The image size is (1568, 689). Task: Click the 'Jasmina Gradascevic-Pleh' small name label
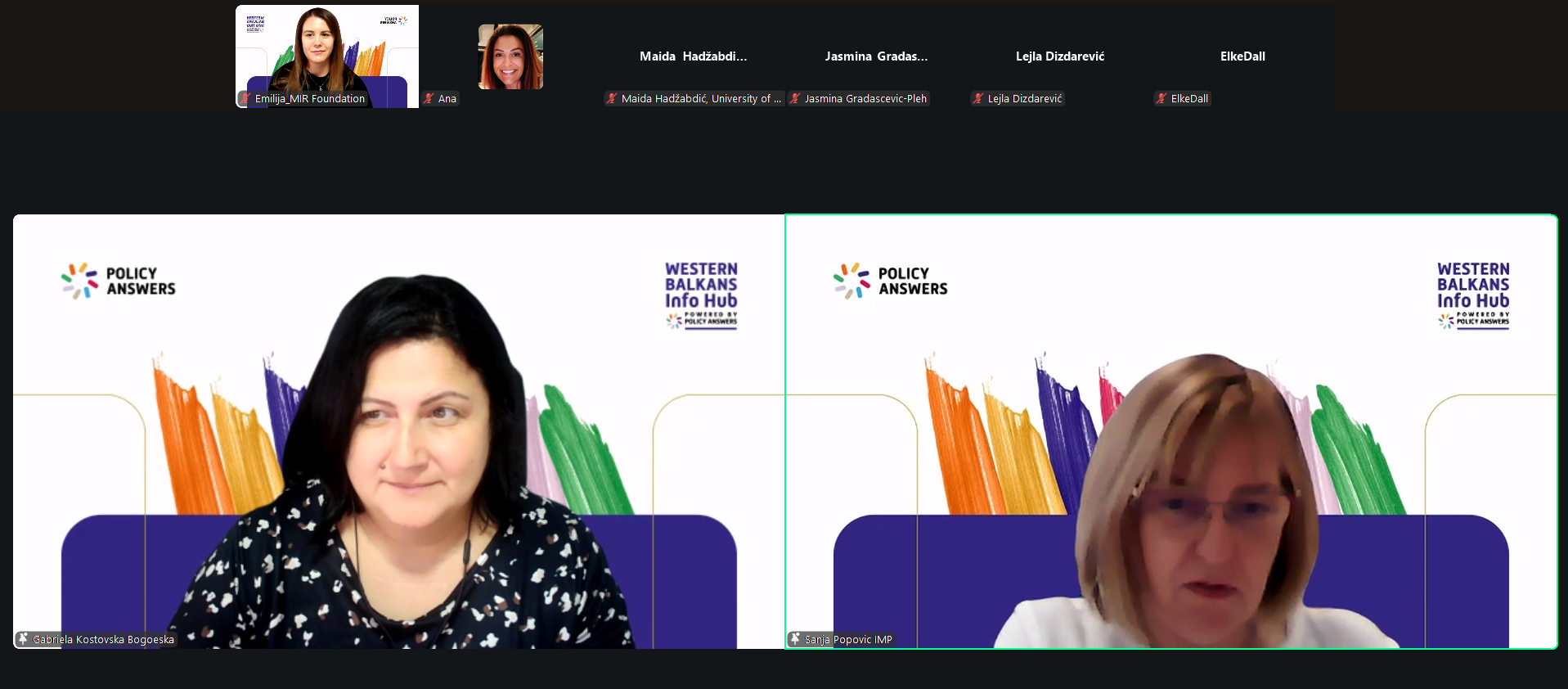click(x=865, y=99)
